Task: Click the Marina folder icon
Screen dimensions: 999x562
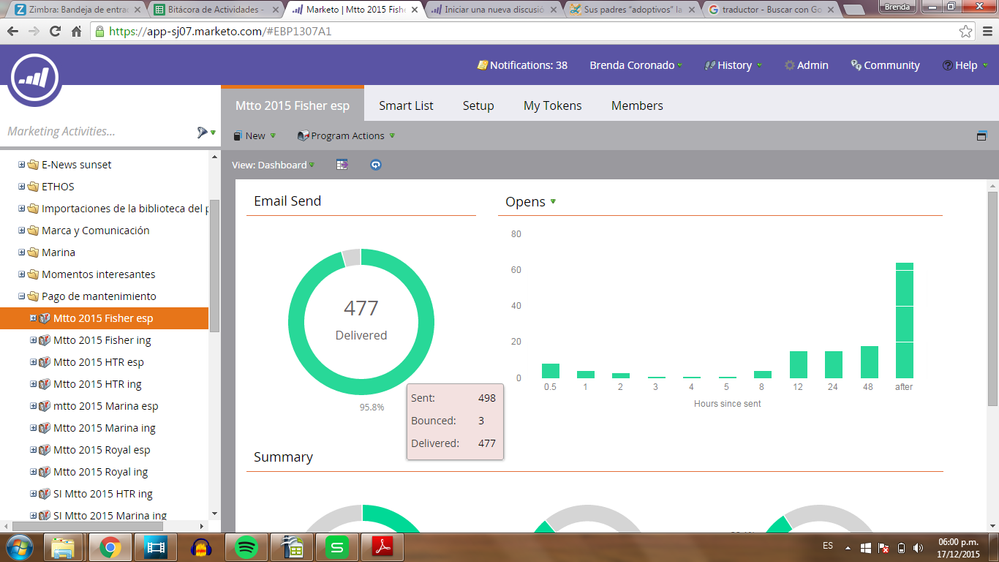Action: [x=33, y=252]
